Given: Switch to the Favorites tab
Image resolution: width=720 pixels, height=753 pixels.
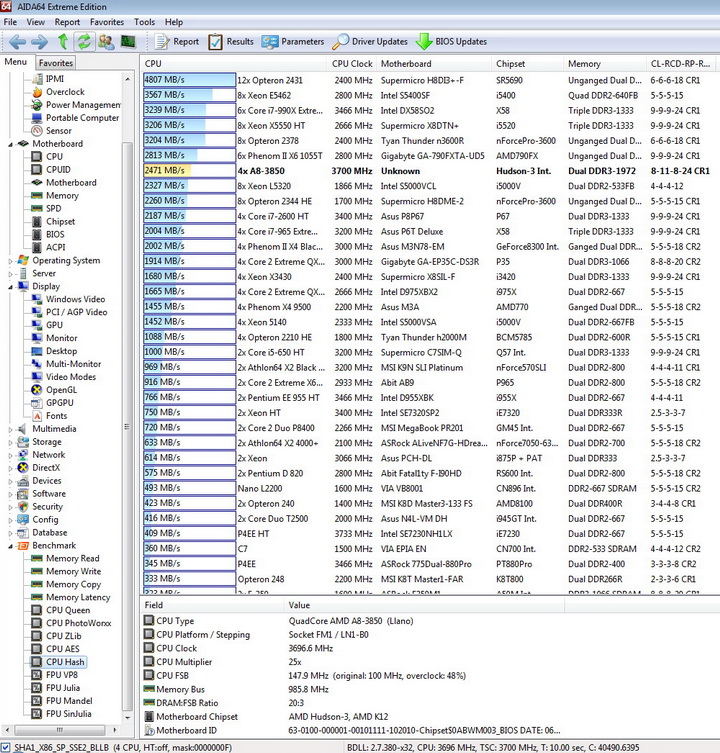Looking at the screenshot, I should coord(56,62).
